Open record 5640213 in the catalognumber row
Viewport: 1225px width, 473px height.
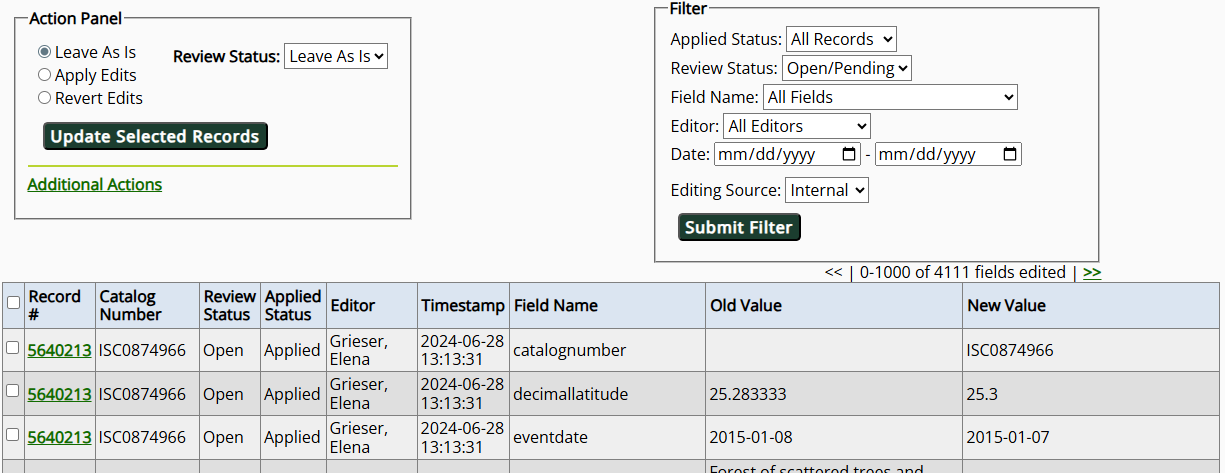point(59,351)
